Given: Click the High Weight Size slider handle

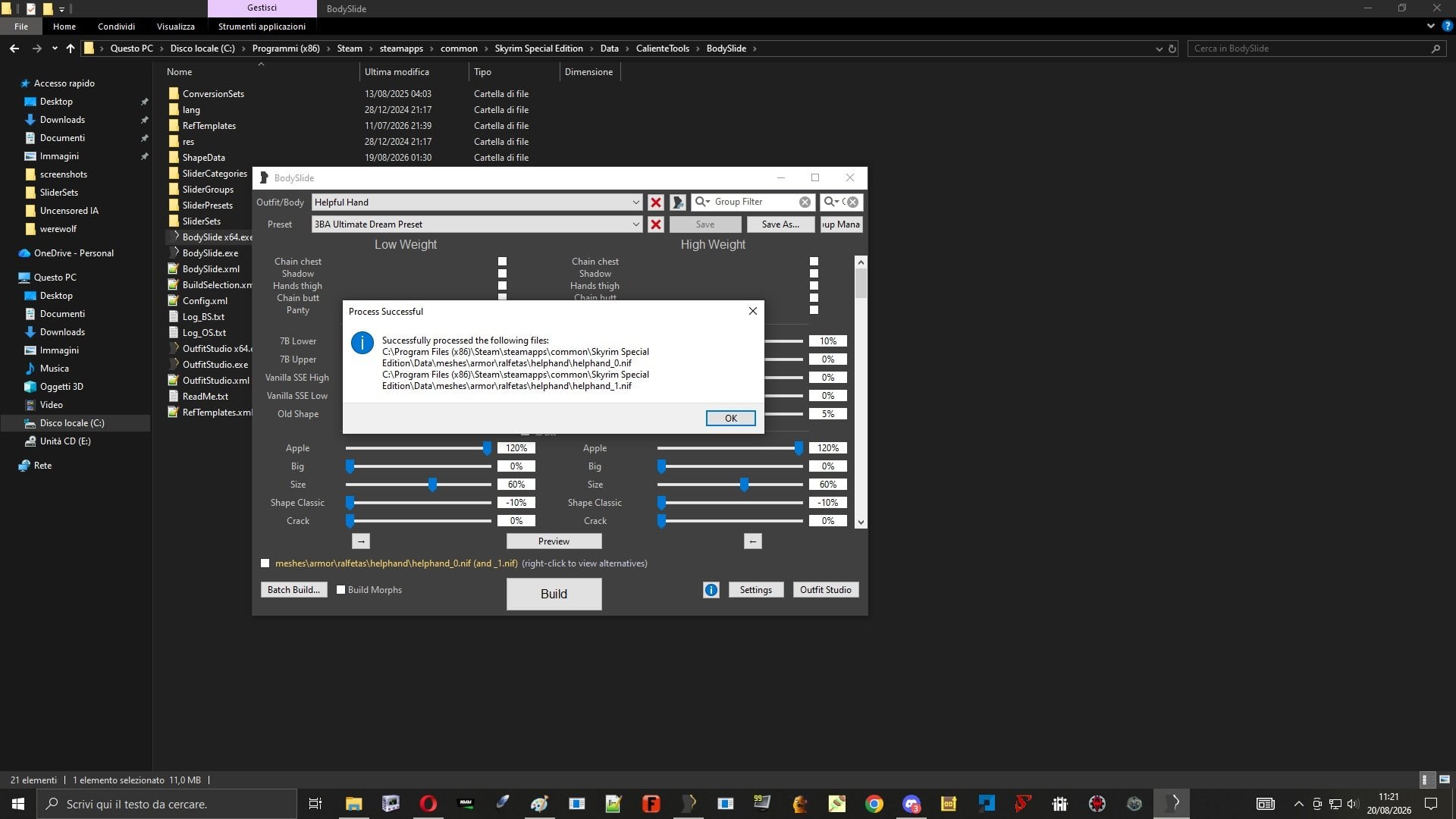Looking at the screenshot, I should click(744, 485).
